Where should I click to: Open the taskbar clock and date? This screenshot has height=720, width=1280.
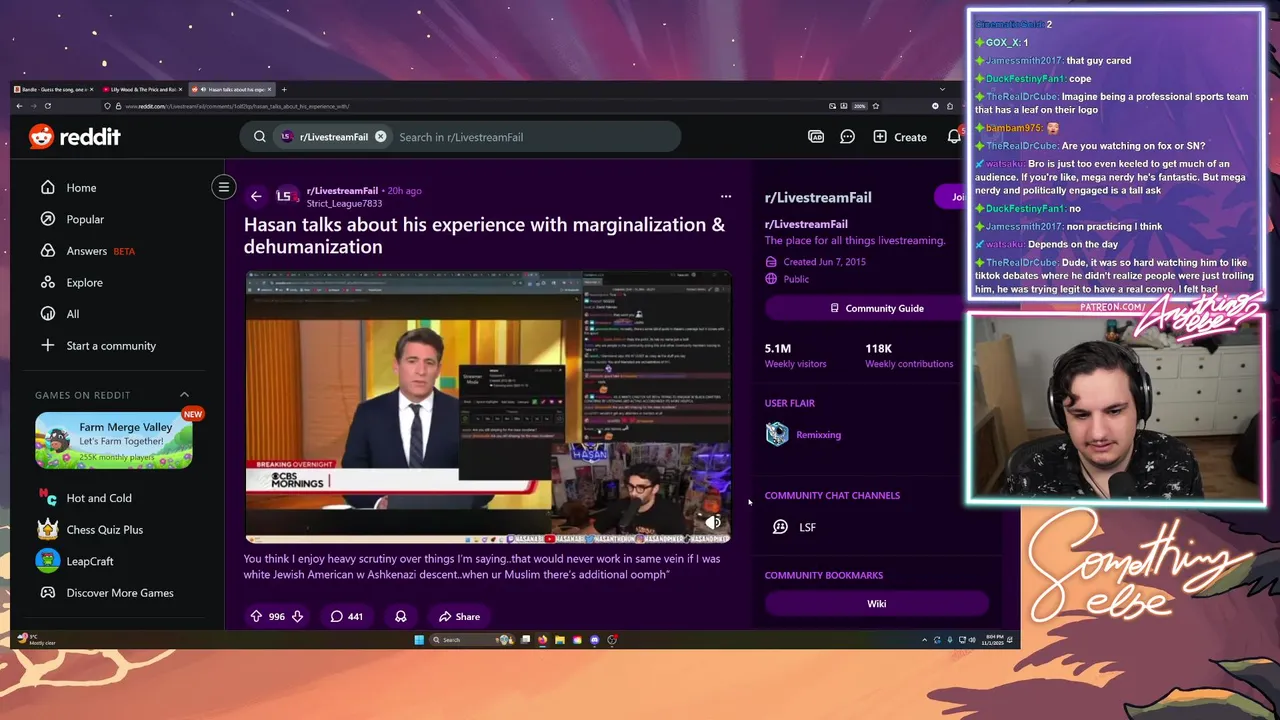coord(995,640)
